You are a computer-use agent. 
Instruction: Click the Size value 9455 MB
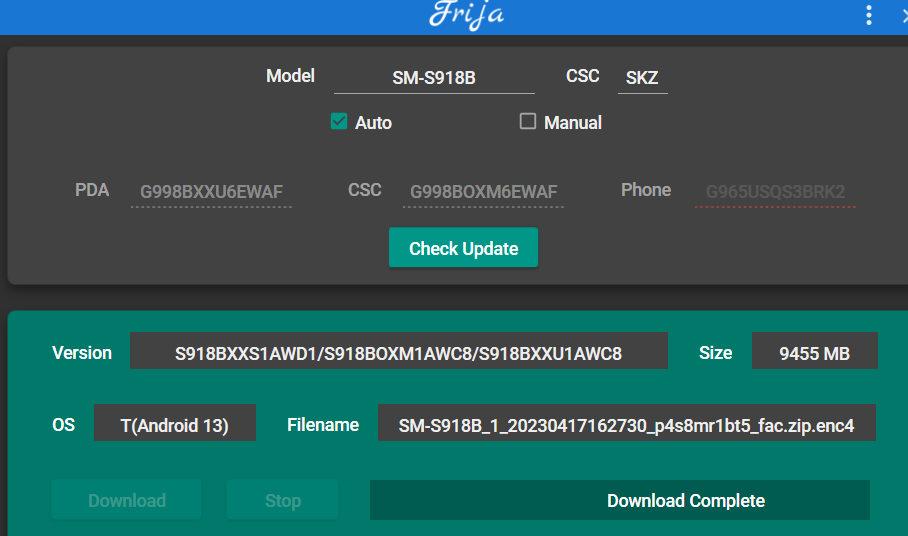[x=815, y=351]
